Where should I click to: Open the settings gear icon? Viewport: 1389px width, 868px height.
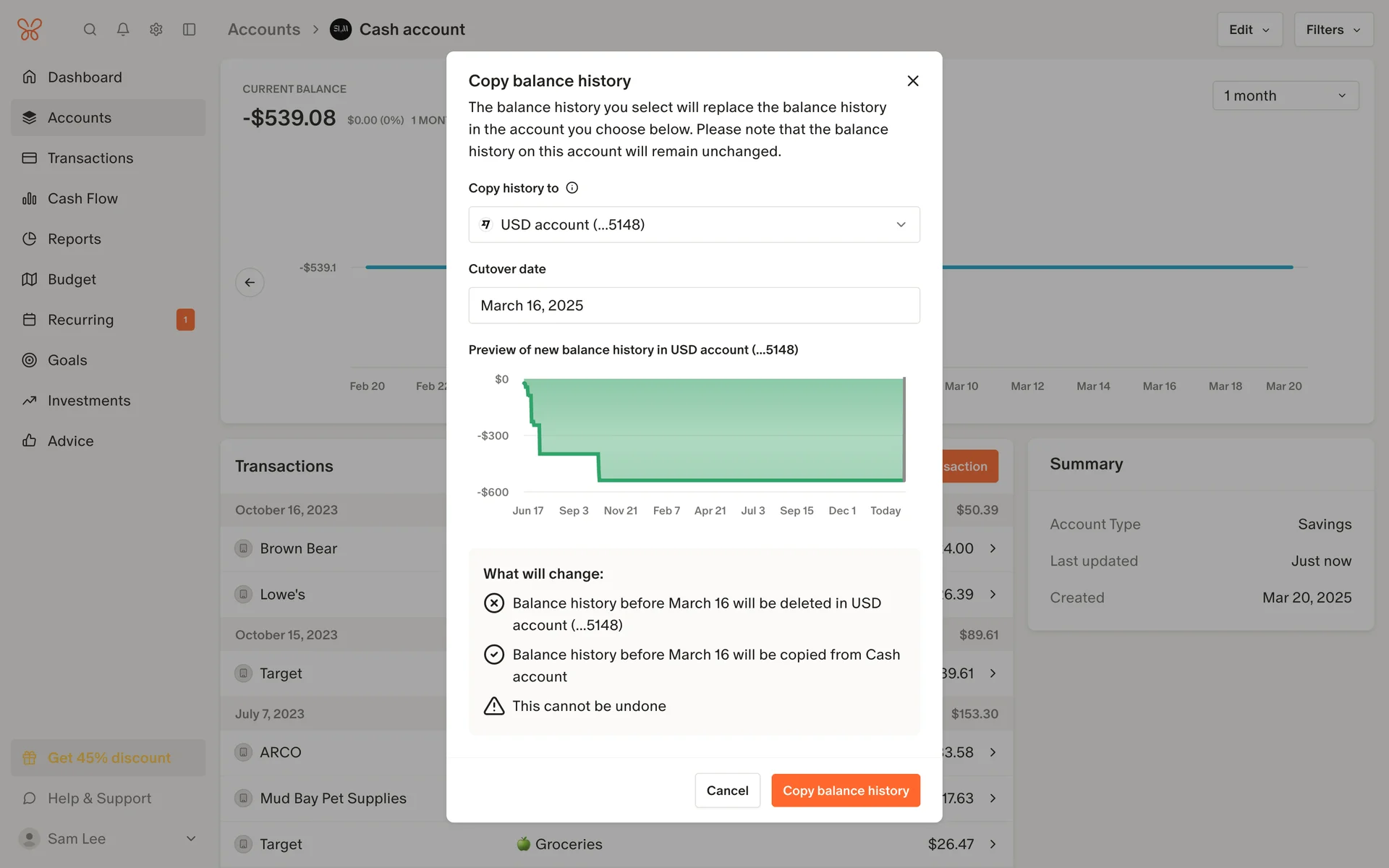pyautogui.click(x=156, y=30)
